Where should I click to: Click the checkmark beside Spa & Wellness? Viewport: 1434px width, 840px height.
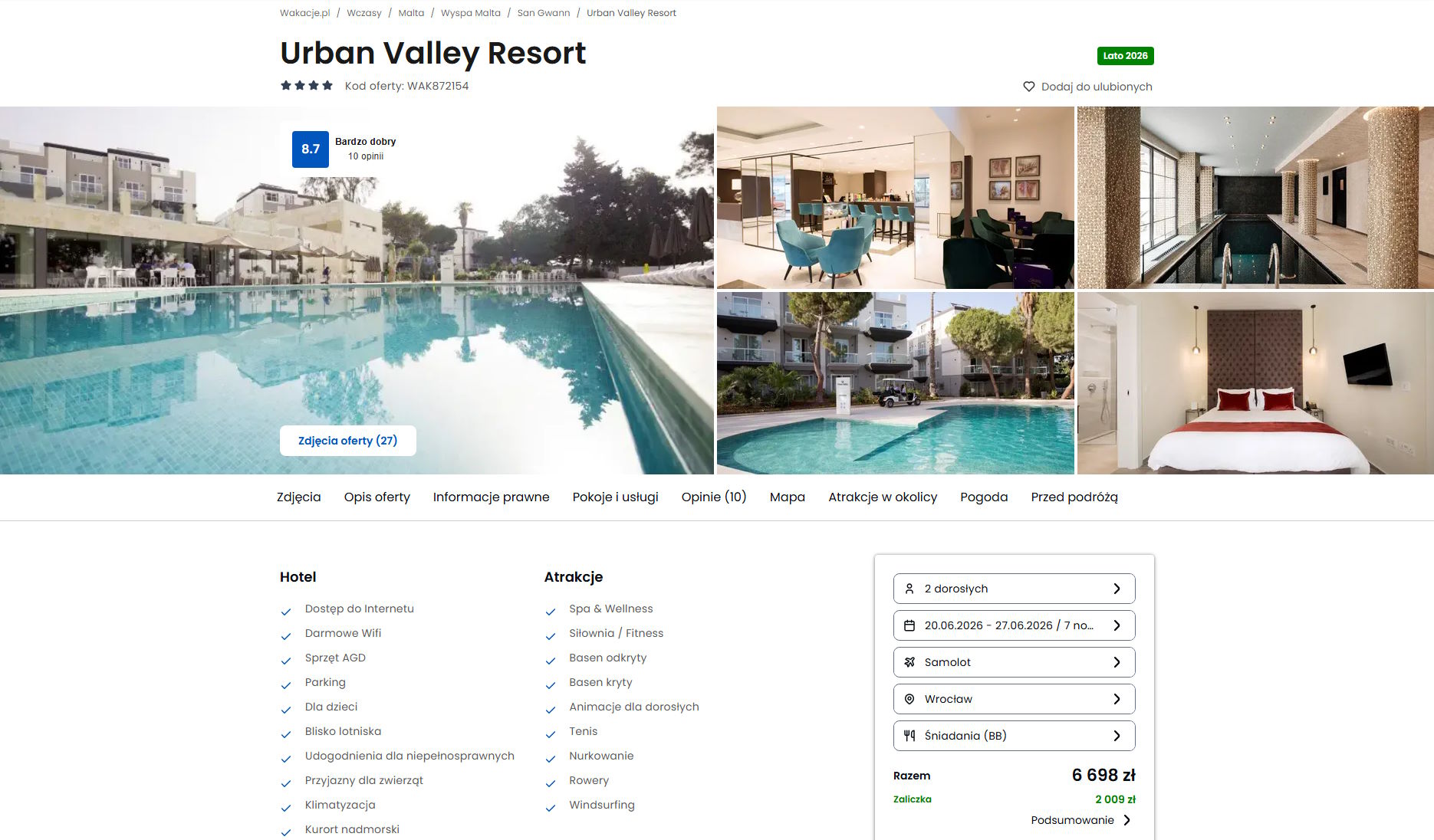point(551,612)
